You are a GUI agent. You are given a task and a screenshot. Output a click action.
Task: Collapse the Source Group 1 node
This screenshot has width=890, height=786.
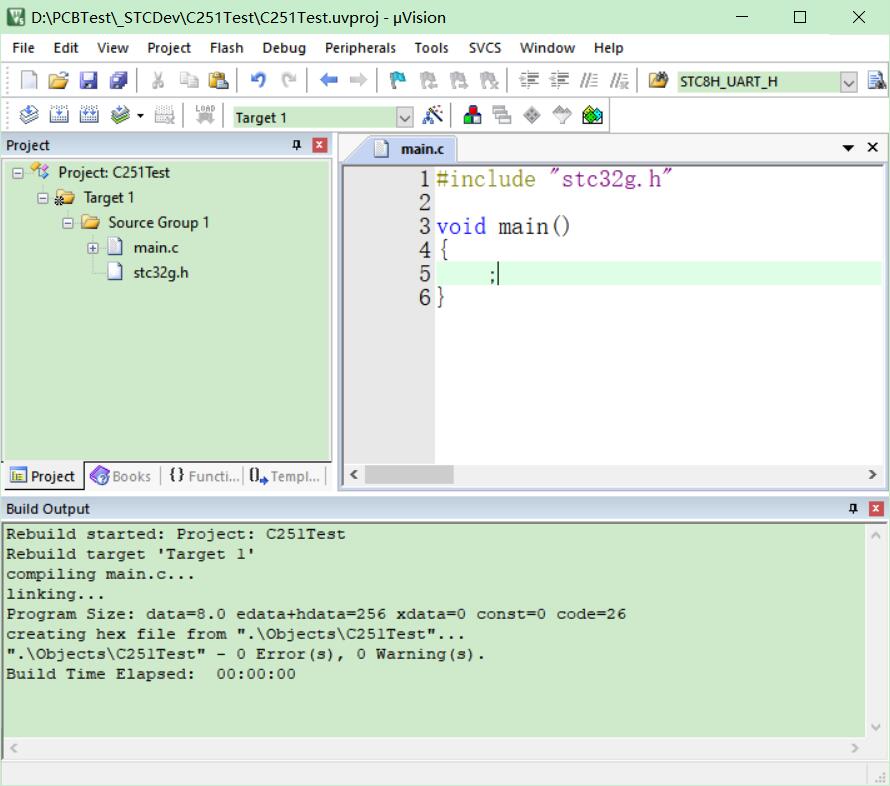point(68,223)
